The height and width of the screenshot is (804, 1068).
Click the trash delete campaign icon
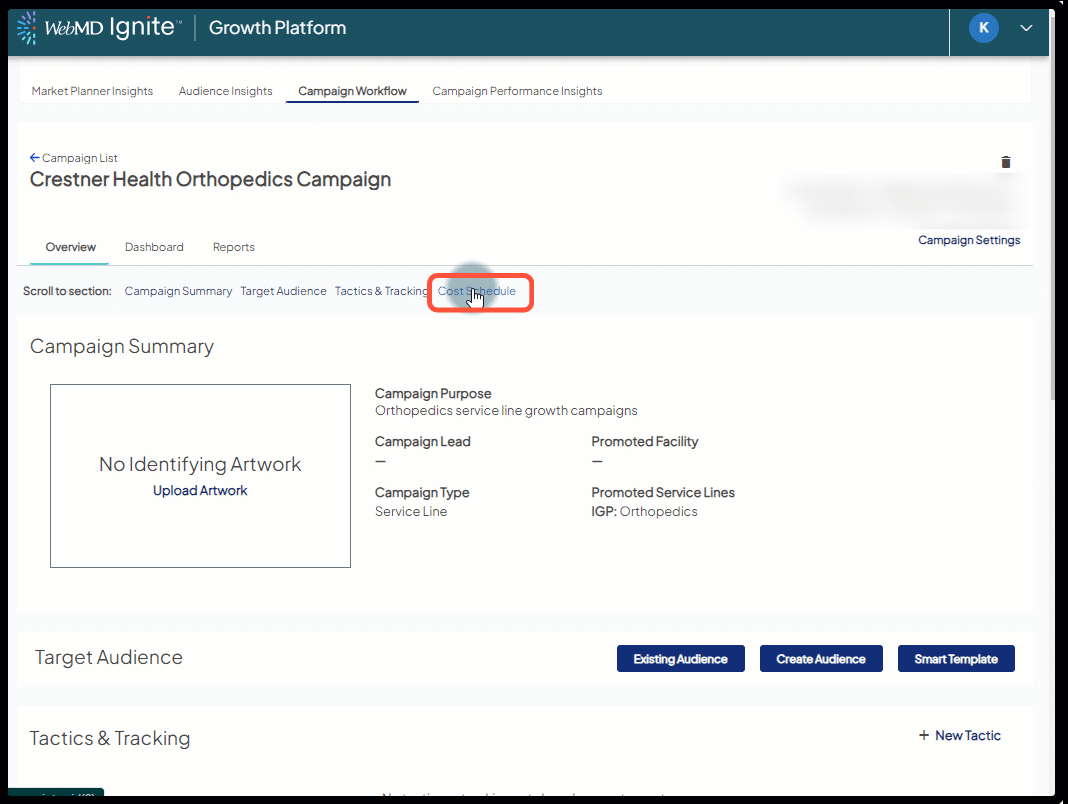point(1006,162)
